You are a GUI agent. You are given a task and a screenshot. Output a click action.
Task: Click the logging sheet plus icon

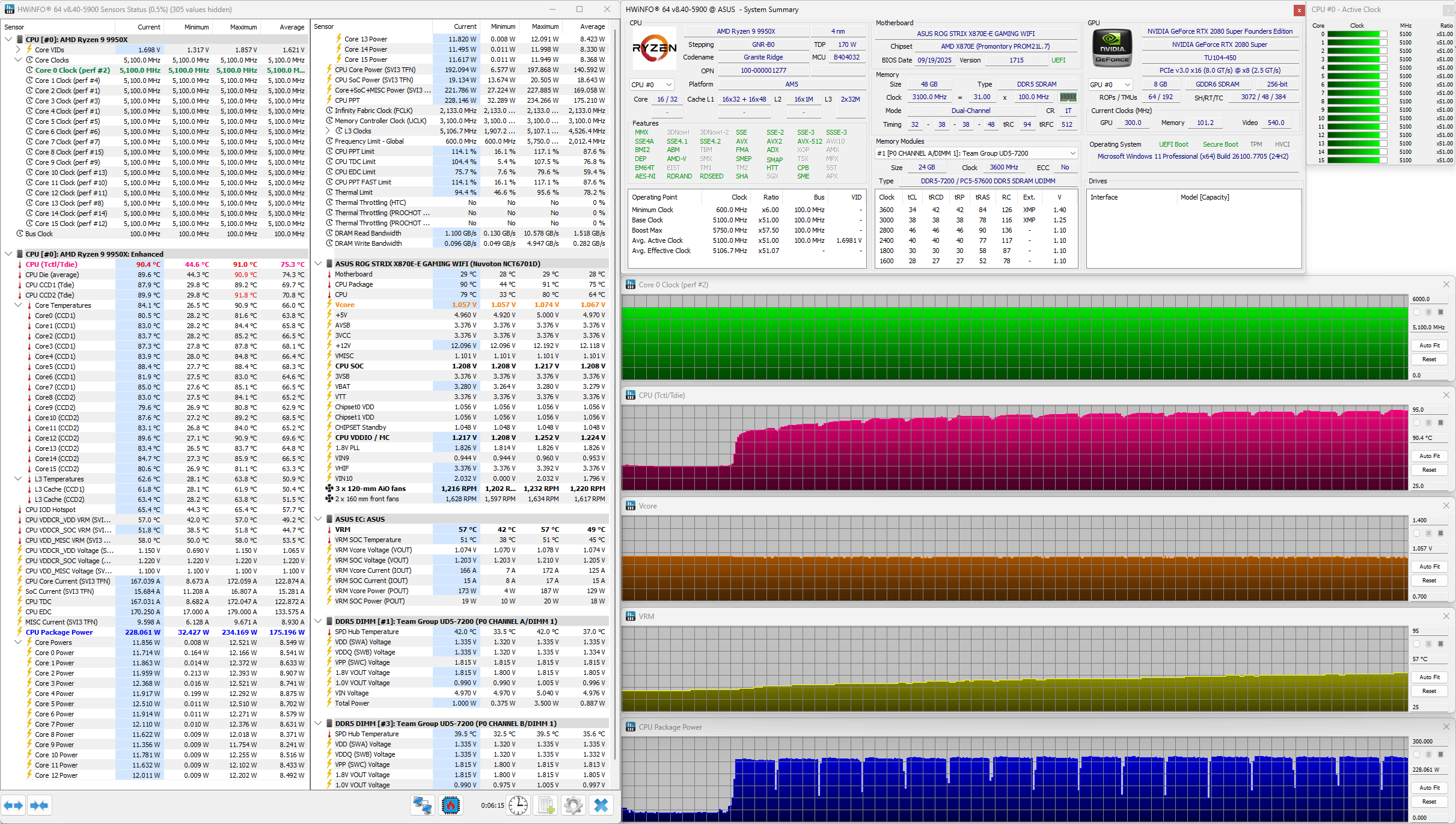(x=546, y=805)
